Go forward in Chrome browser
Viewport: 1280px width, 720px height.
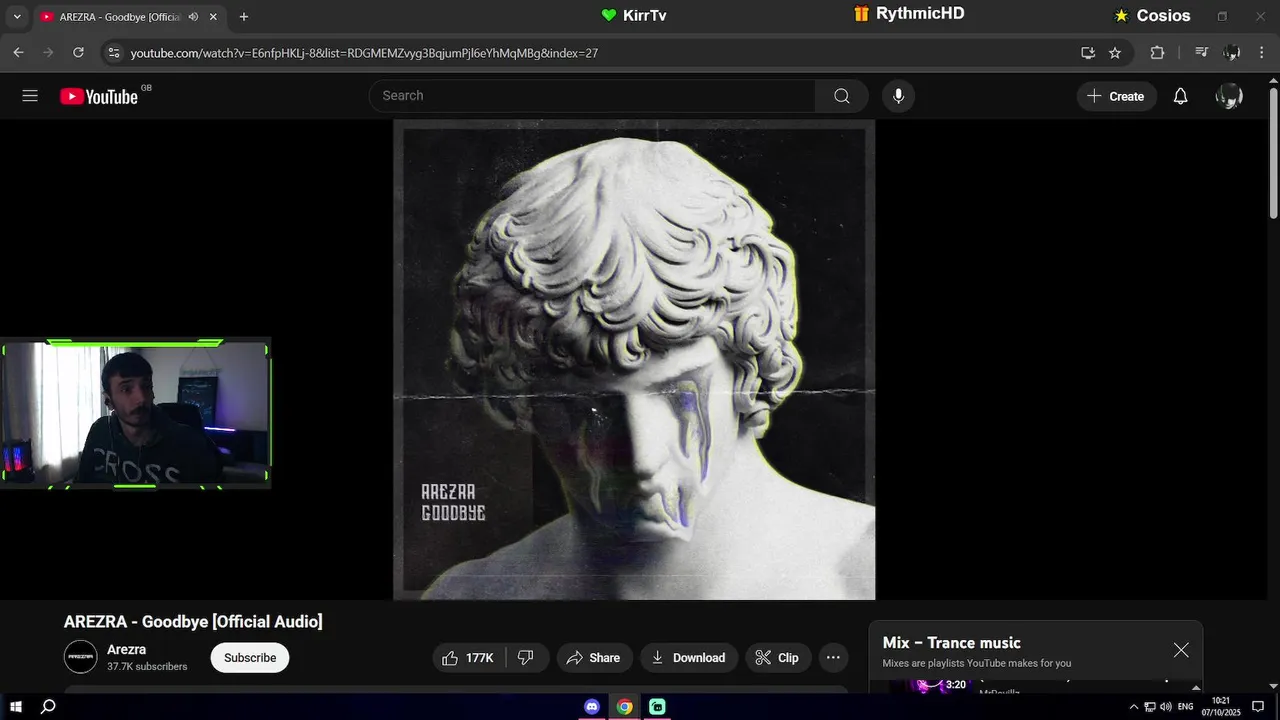pos(48,53)
